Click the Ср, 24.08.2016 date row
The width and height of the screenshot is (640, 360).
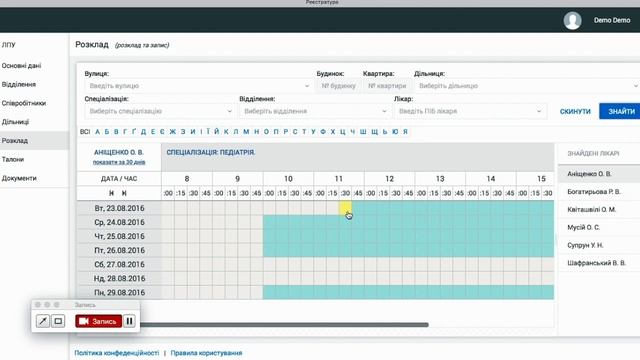(119, 222)
